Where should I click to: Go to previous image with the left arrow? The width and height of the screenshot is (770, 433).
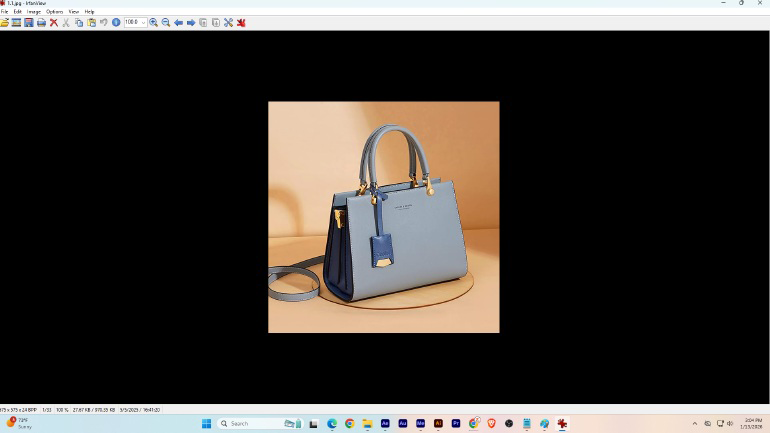179,22
